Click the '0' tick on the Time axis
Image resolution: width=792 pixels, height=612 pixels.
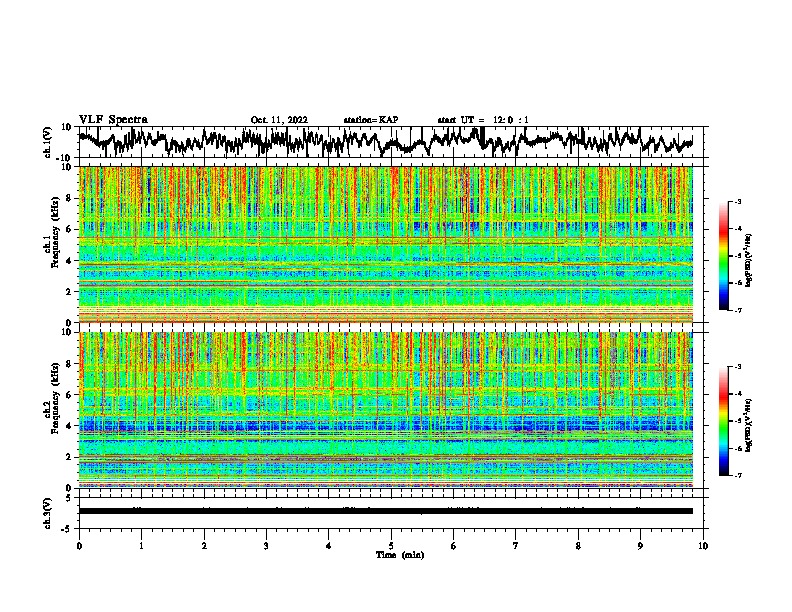[79, 546]
